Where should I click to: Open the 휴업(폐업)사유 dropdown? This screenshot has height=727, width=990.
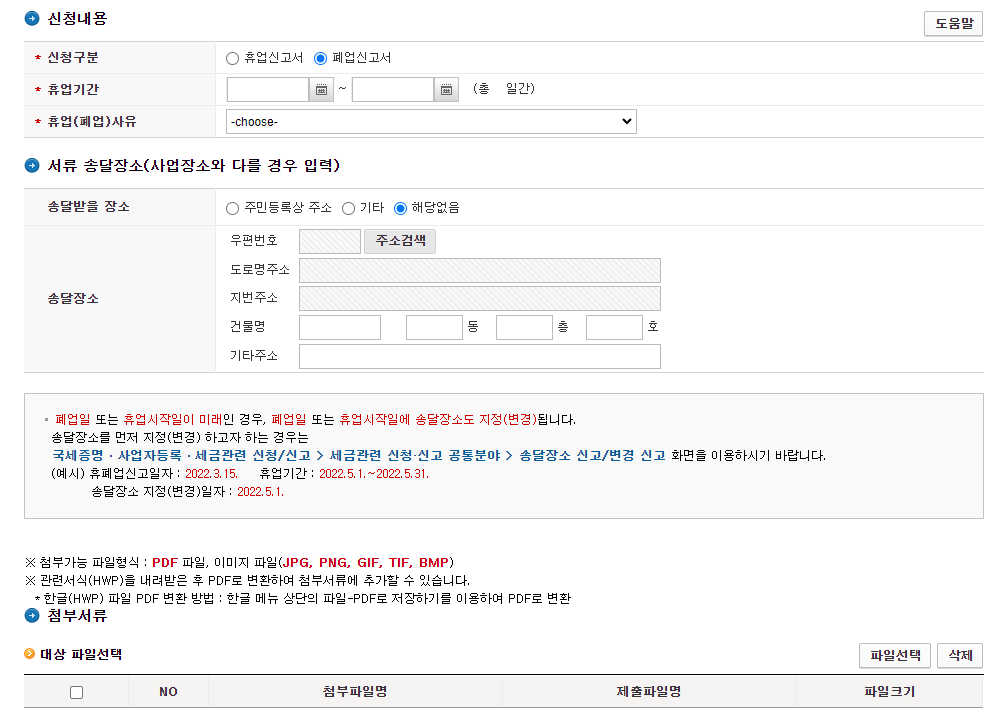[x=430, y=121]
